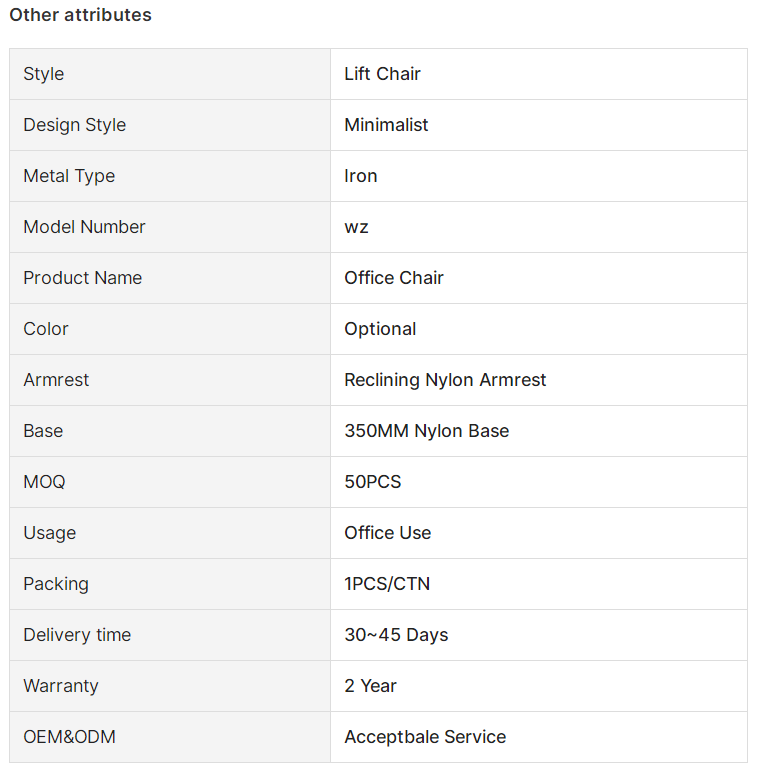Click 'Reclining Nylon Armrest' text
The width and height of the screenshot is (760, 770).
pyautogui.click(x=445, y=380)
